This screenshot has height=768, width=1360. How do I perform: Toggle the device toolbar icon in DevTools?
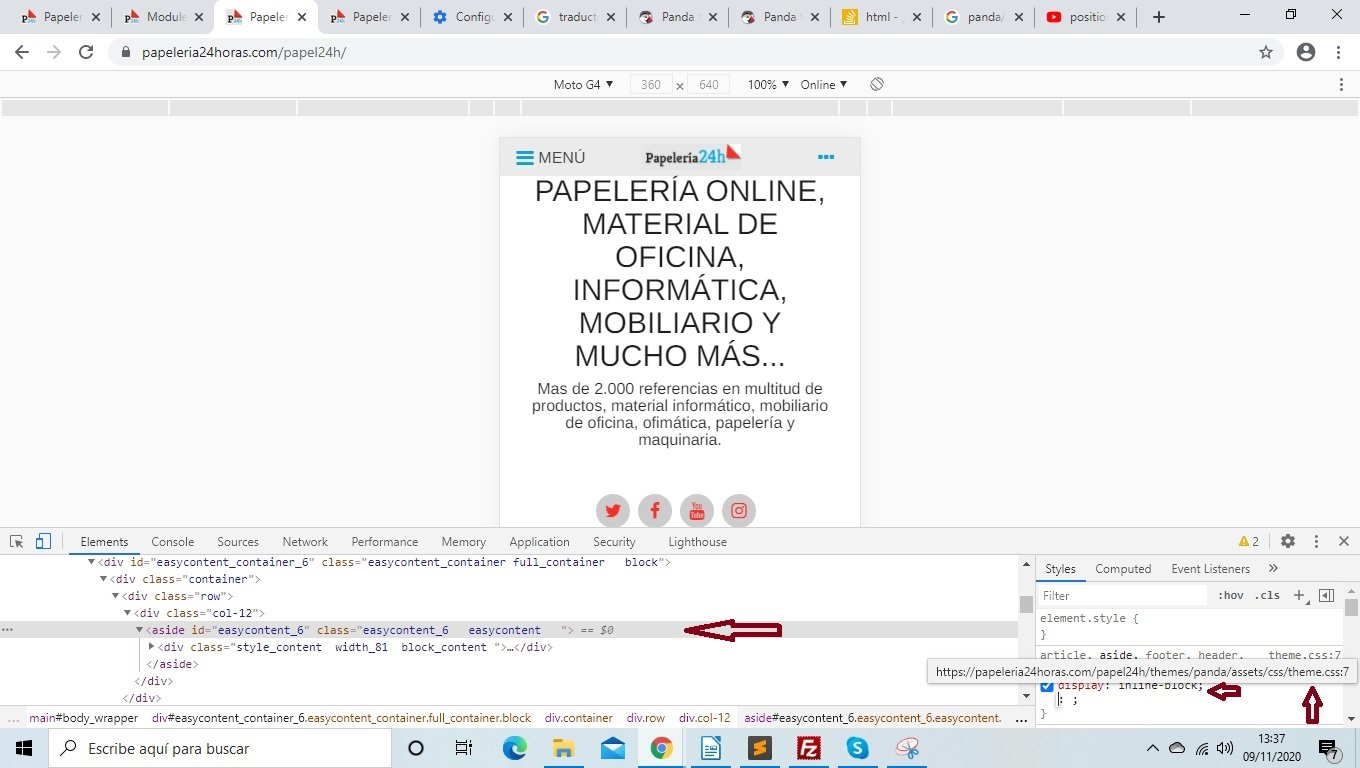coord(43,542)
